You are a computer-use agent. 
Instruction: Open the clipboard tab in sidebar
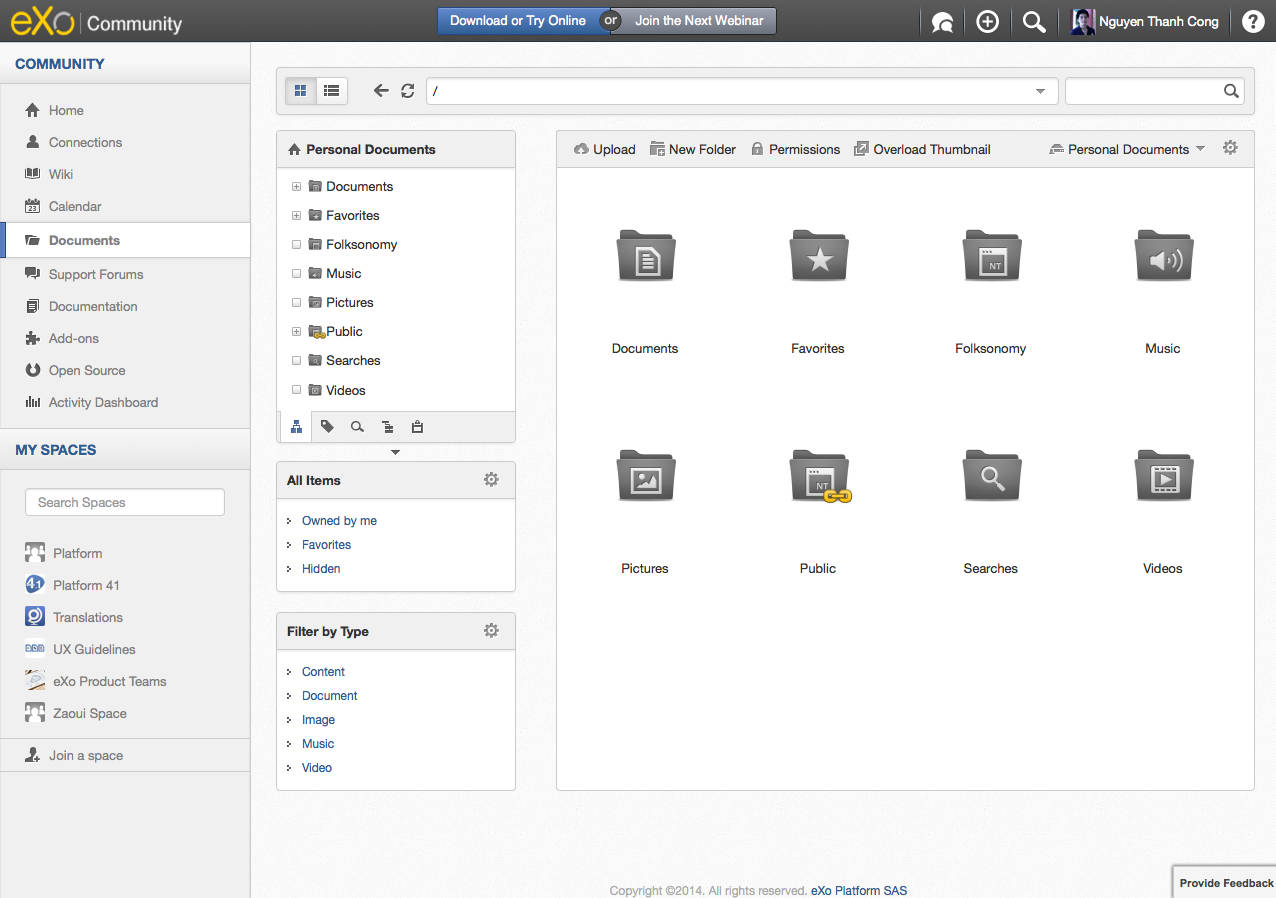click(417, 427)
